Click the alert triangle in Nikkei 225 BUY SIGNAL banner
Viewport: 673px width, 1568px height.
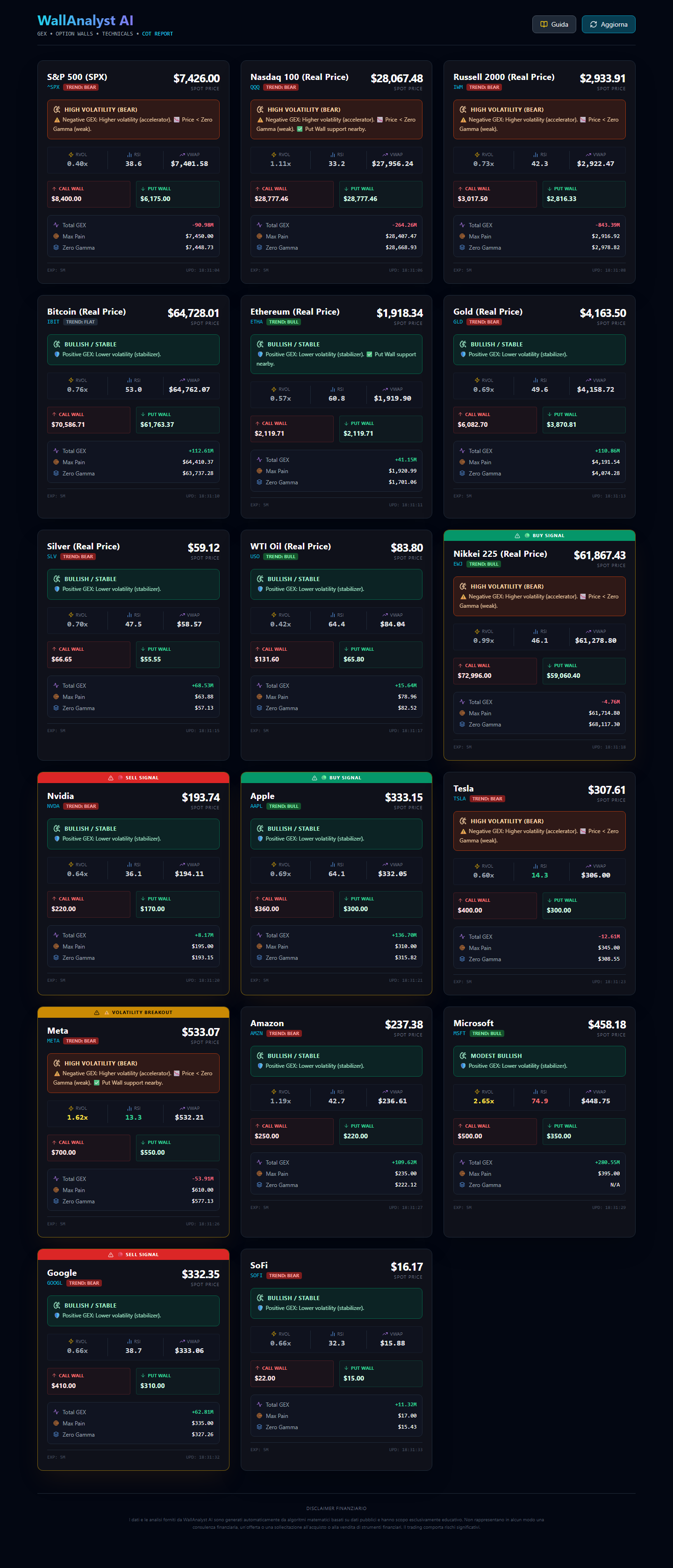[517, 536]
